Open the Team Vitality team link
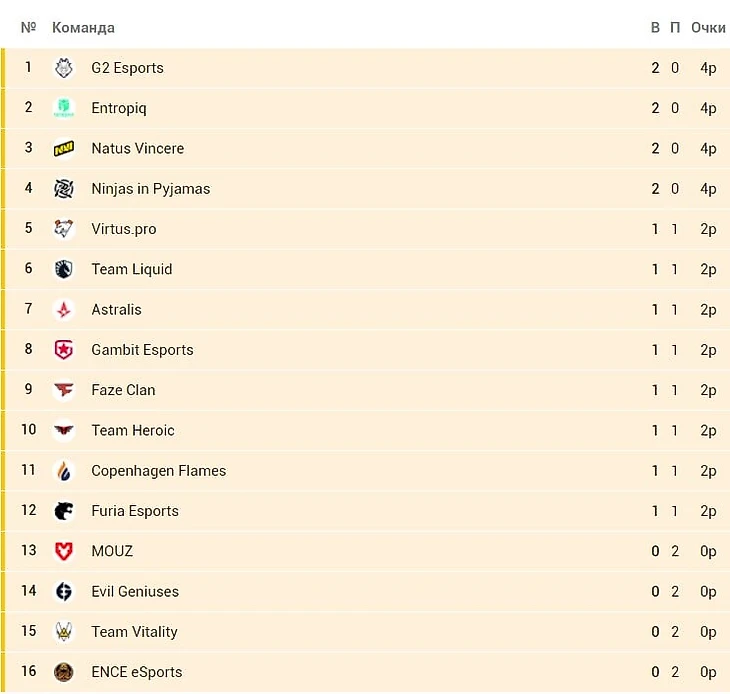The height and width of the screenshot is (694, 730). (134, 632)
